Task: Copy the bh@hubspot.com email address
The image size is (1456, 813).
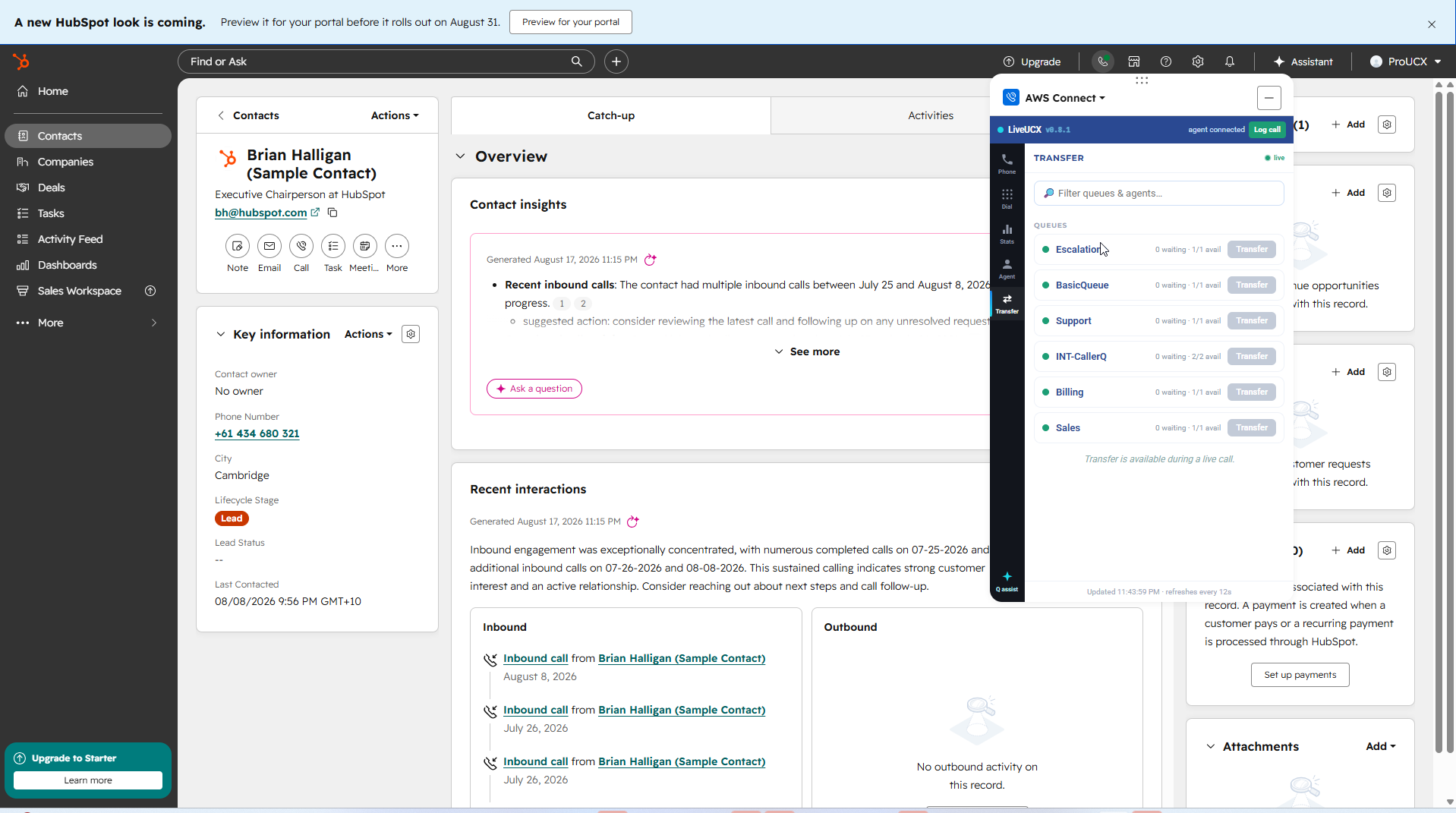Action: [x=332, y=213]
